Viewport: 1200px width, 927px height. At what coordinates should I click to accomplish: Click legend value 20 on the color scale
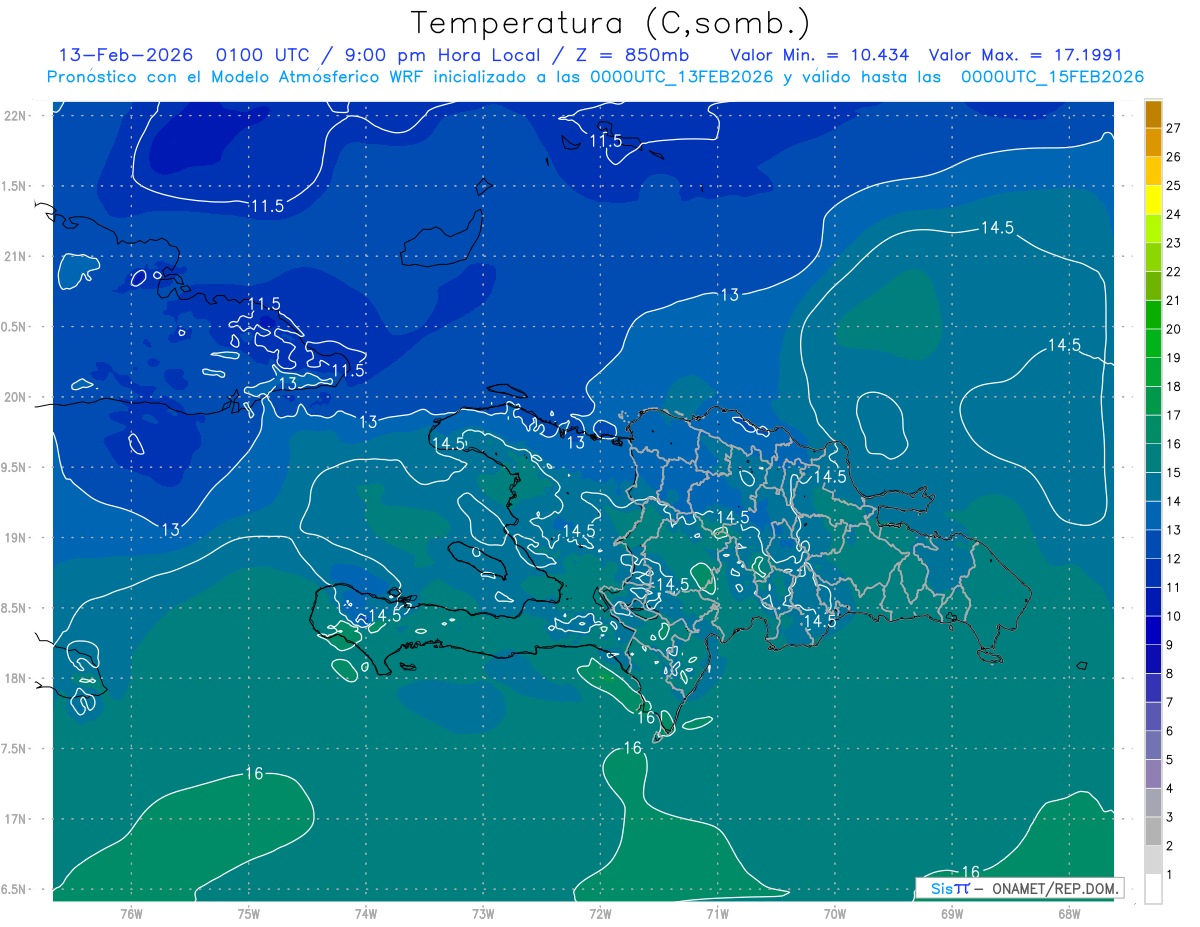click(1173, 329)
